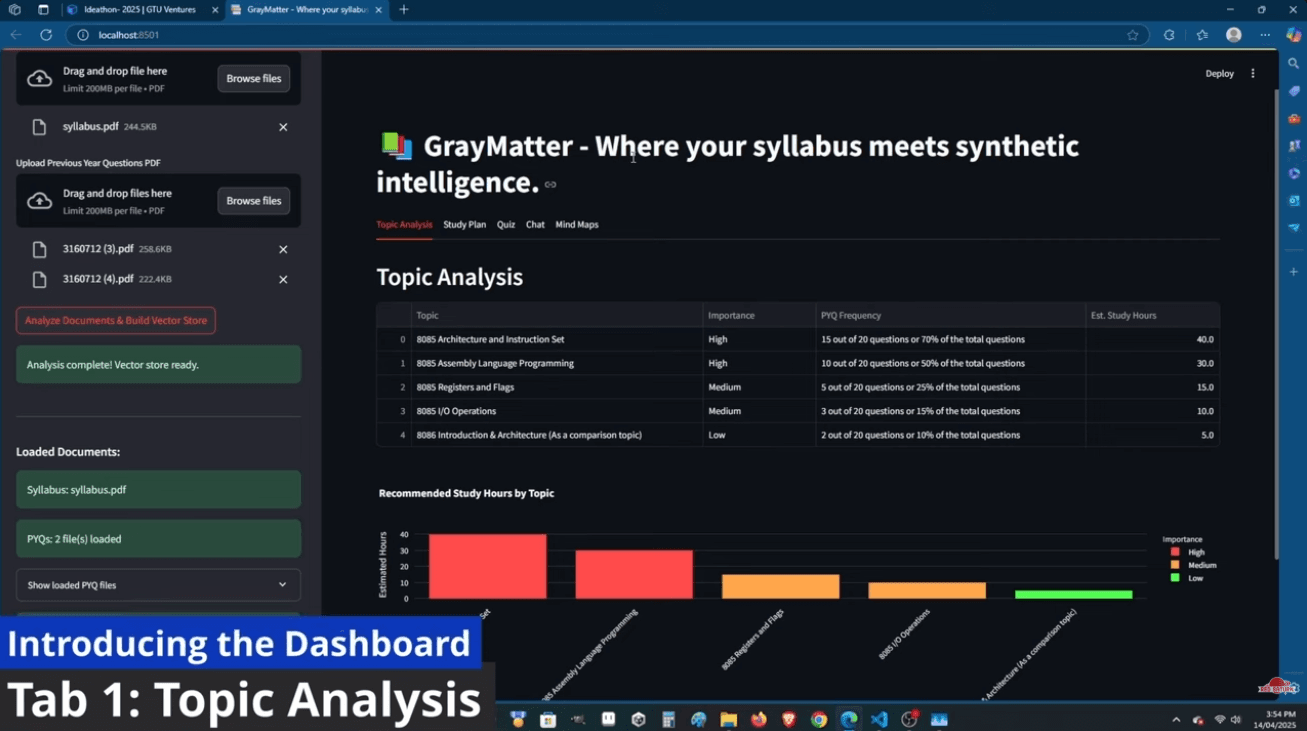1307x731 pixels.
Task: Switch to the Ideathon 2025 GTU Ventures browser tab
Action: click(140, 10)
